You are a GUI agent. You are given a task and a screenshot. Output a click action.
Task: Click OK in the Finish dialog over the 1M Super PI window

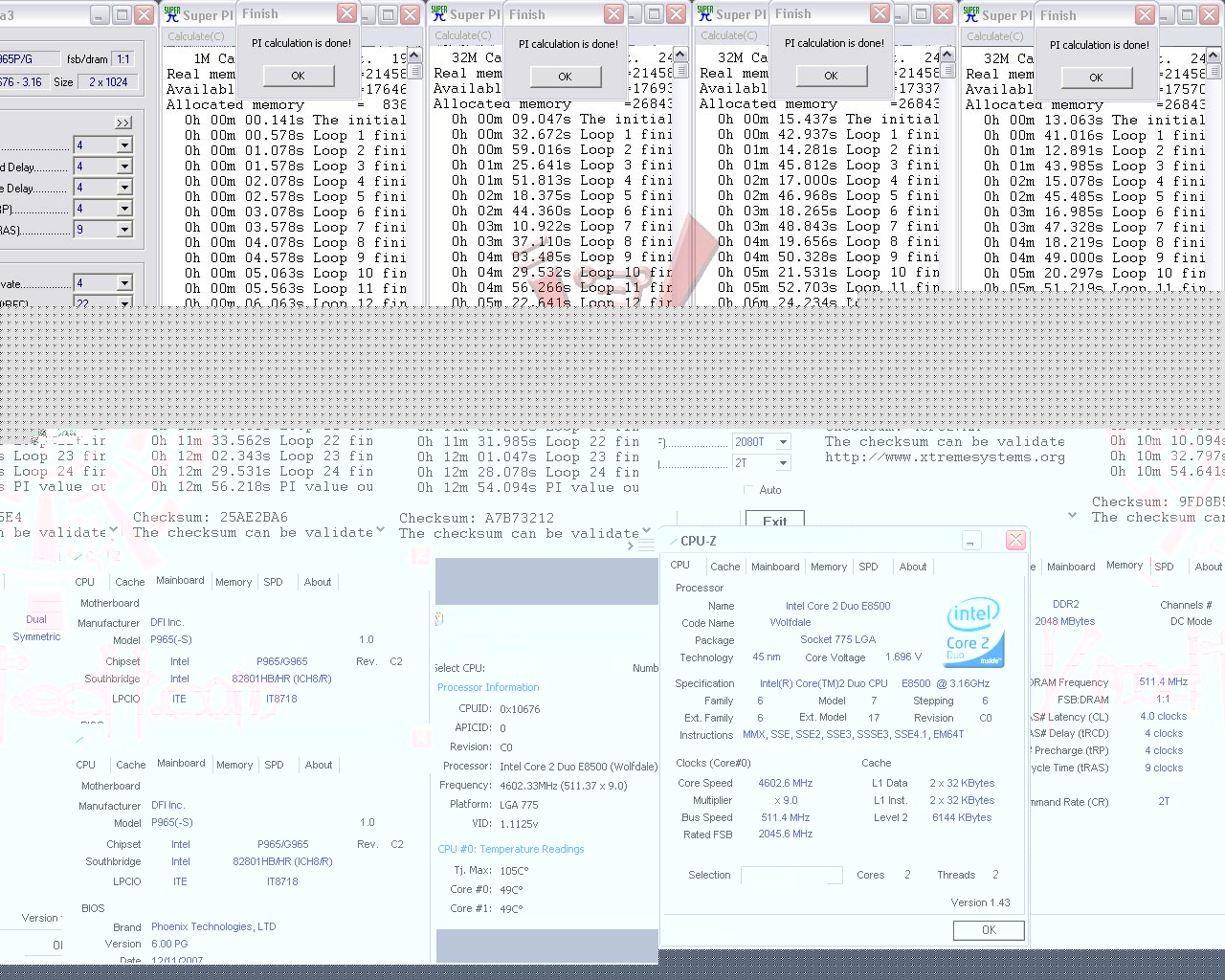pos(298,76)
